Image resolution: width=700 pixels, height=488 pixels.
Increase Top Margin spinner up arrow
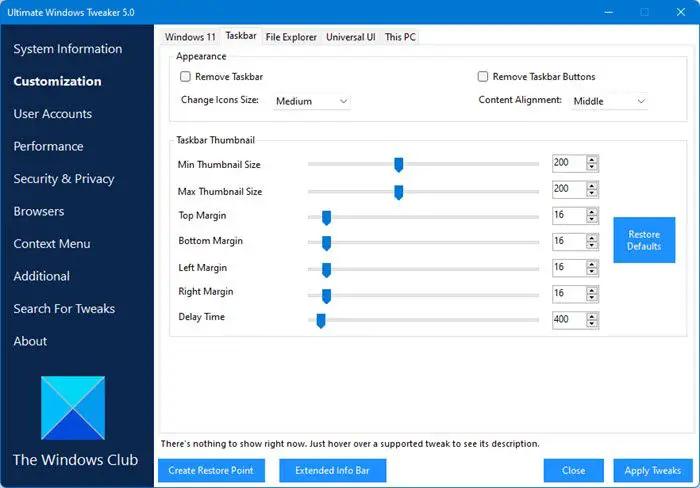point(592,212)
